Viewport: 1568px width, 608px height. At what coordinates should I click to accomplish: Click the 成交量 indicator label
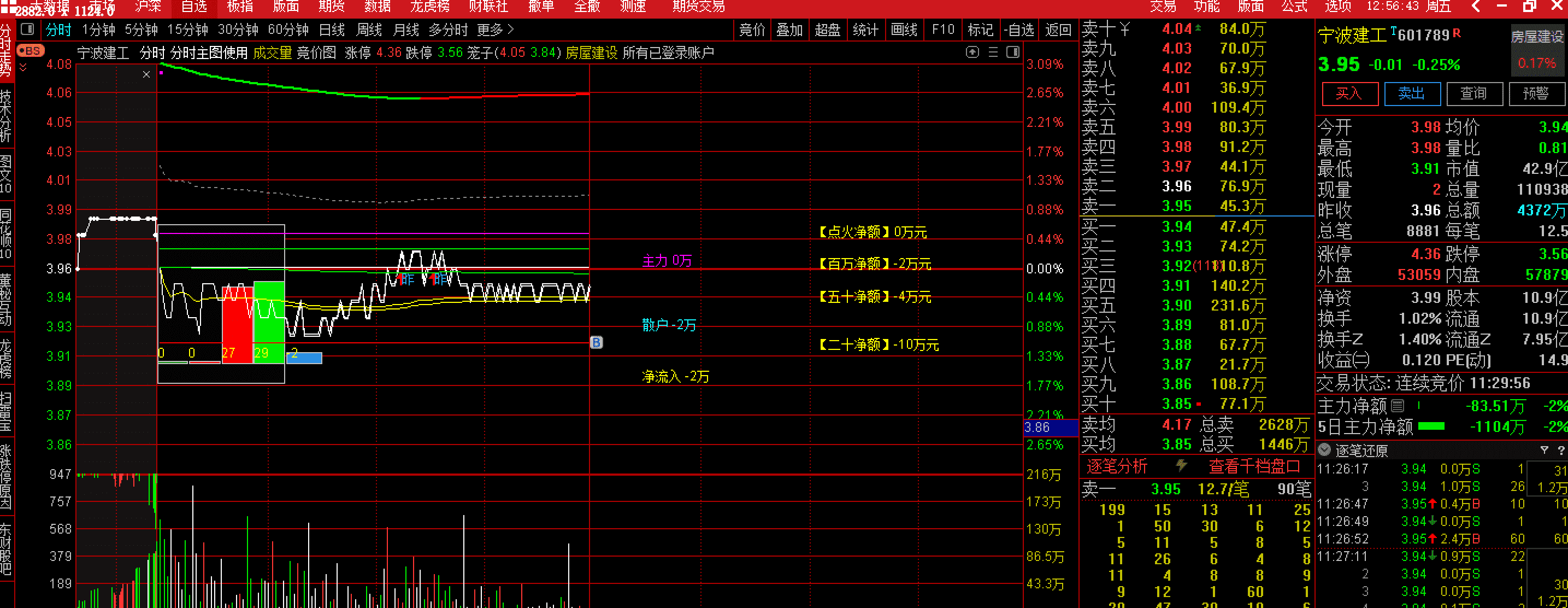[x=273, y=53]
